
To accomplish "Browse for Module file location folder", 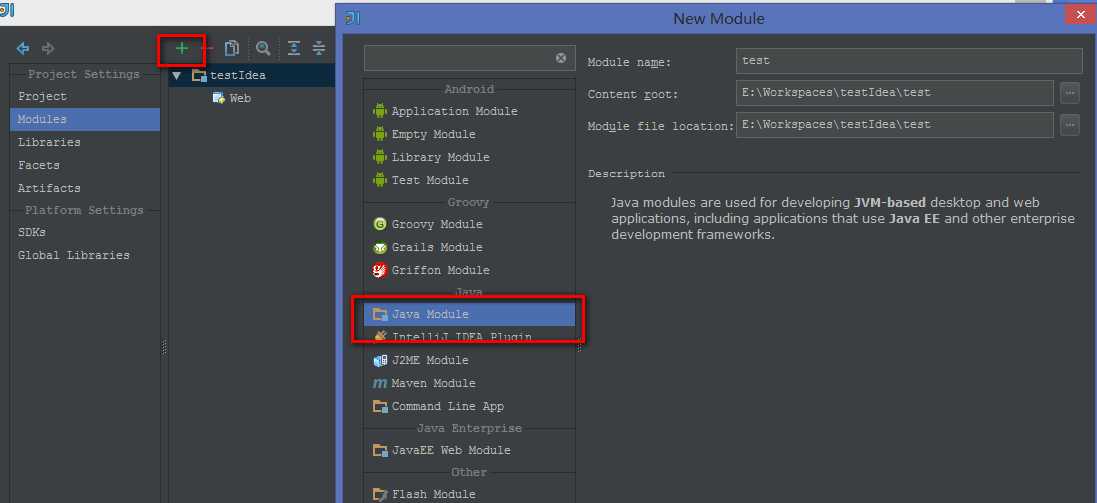I will click(1070, 125).
